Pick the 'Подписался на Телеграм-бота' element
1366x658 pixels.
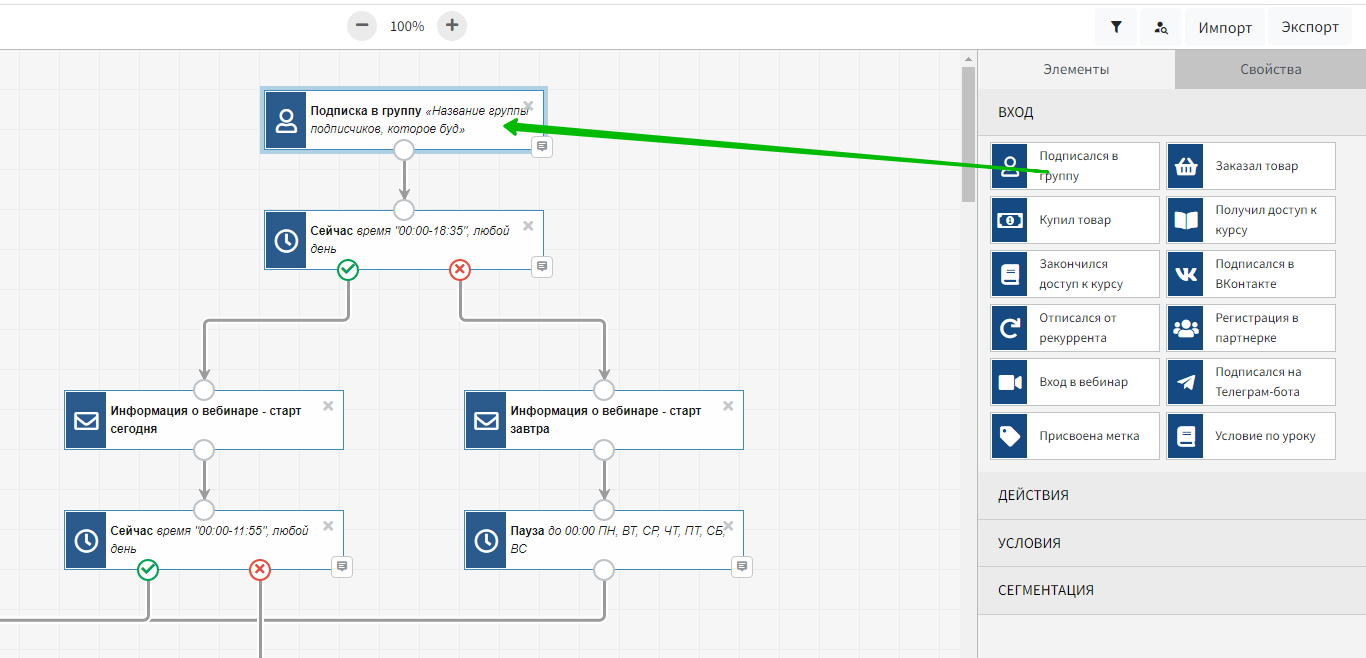coord(1251,382)
